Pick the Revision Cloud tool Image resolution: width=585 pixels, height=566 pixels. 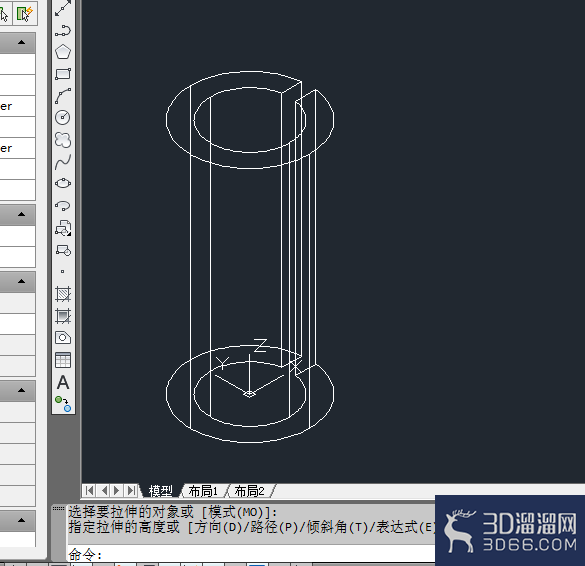tap(63, 140)
